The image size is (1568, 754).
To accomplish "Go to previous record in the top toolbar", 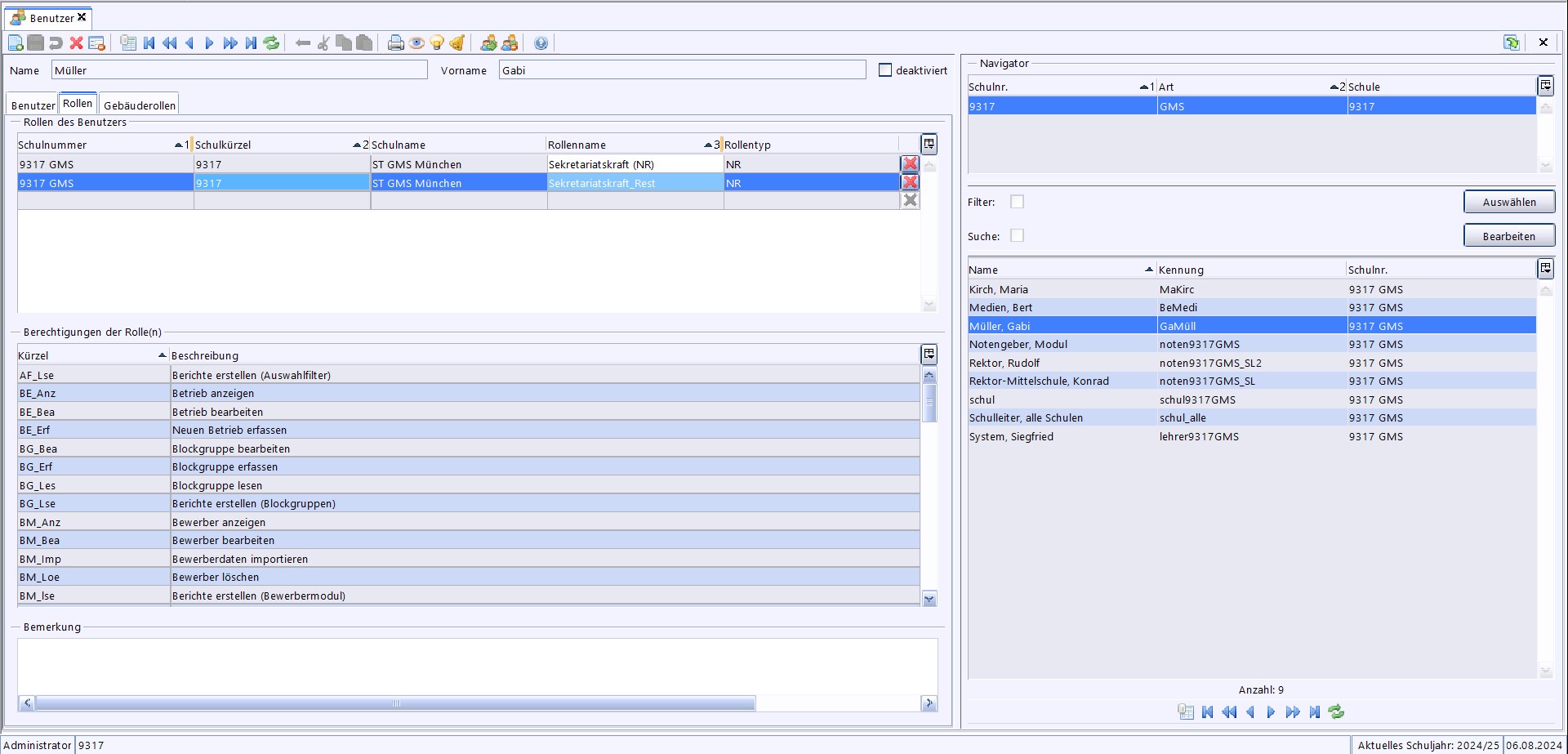I will pos(189,43).
